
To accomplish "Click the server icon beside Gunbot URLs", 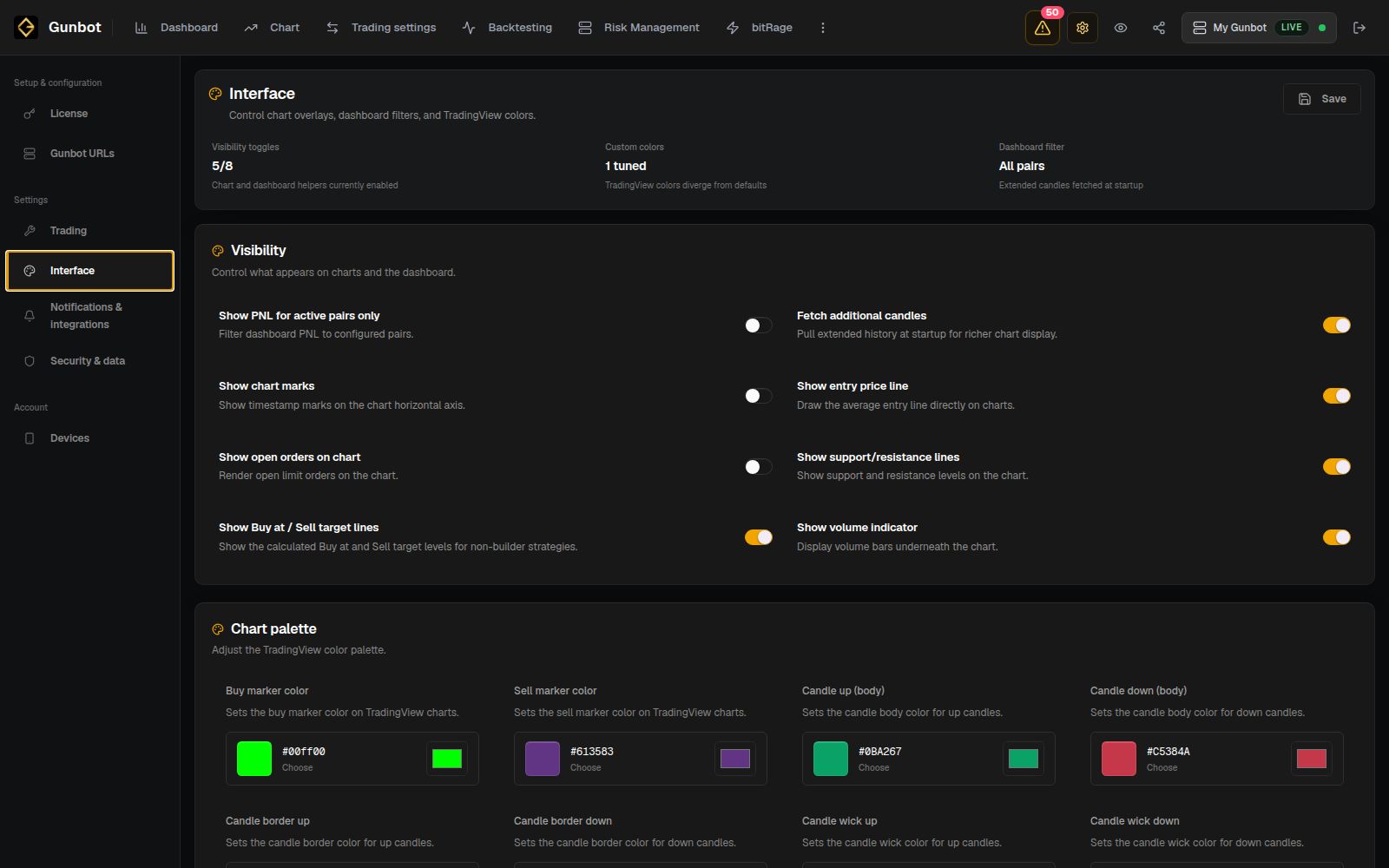I will pos(30,154).
